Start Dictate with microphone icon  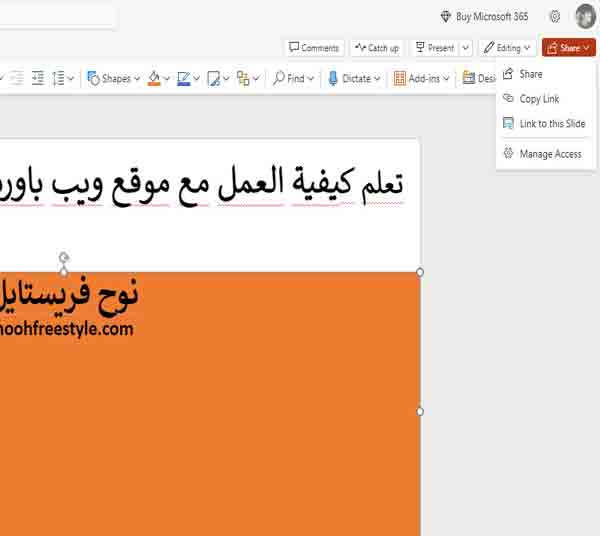[x=333, y=78]
